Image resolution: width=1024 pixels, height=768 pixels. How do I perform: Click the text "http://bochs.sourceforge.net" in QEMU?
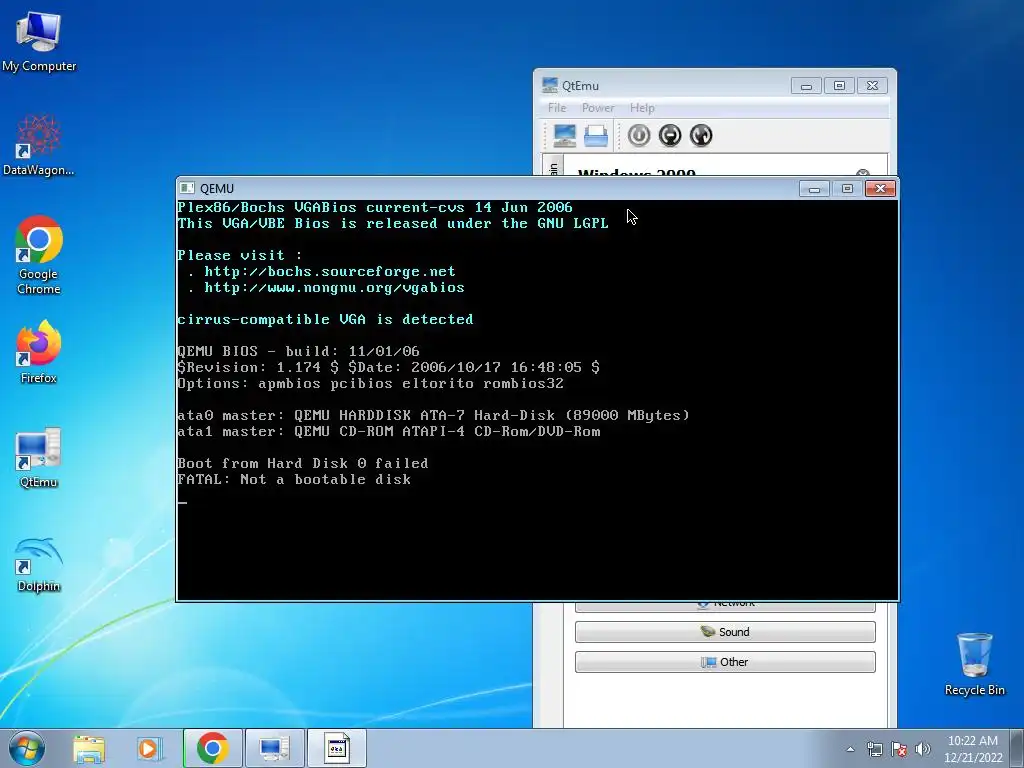coord(330,271)
